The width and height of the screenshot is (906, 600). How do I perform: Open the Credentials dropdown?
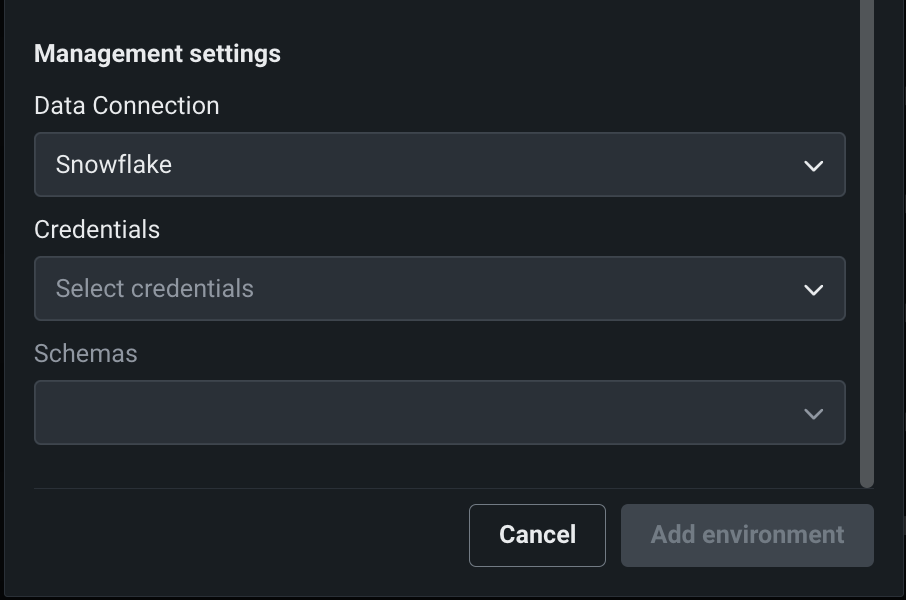click(x=439, y=289)
